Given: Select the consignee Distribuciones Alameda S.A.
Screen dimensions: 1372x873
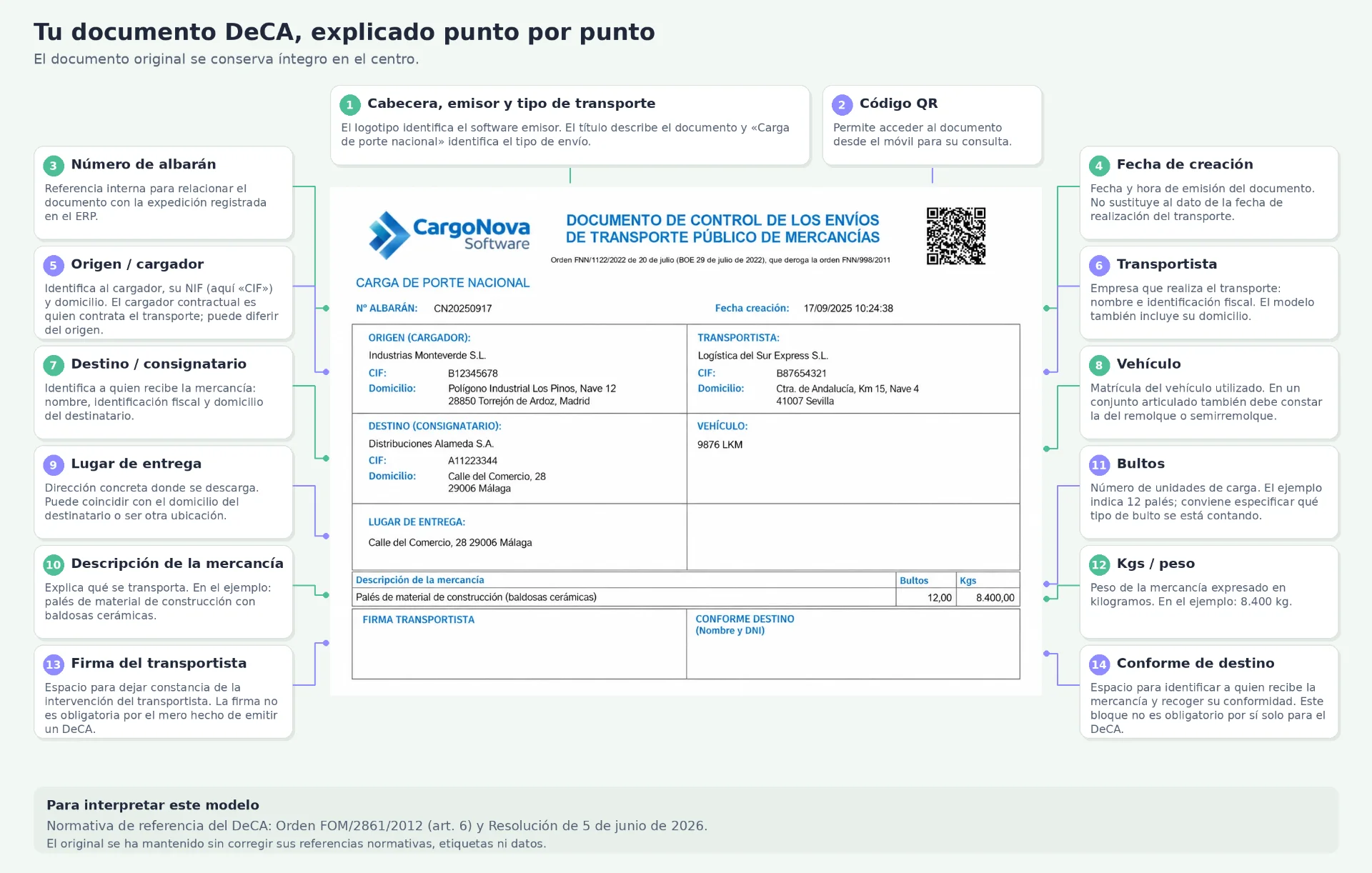Looking at the screenshot, I should [431, 444].
